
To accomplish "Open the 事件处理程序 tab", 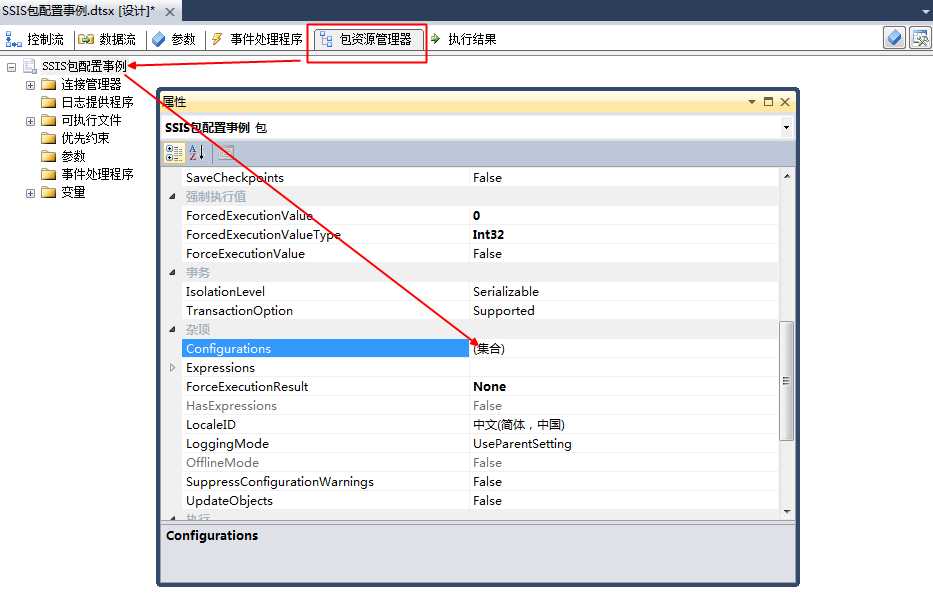I will coord(257,39).
